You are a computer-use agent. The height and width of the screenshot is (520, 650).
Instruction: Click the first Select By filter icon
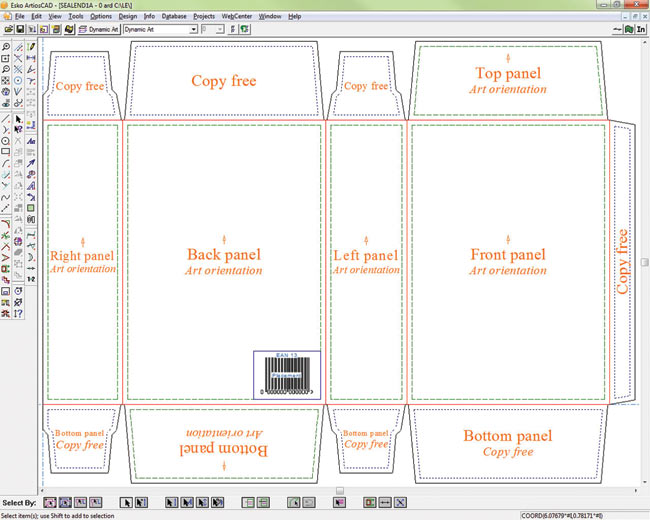click(50, 501)
